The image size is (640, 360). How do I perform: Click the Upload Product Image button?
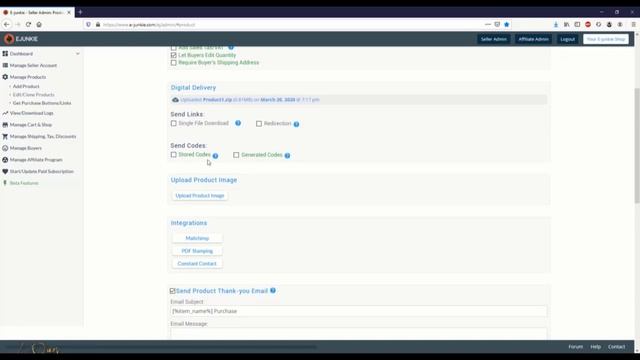[200, 196]
